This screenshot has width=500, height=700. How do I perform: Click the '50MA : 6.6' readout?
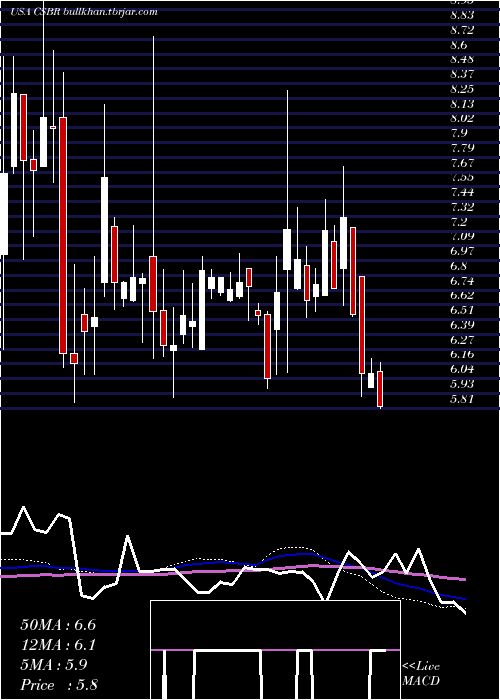pyautogui.click(x=58, y=625)
